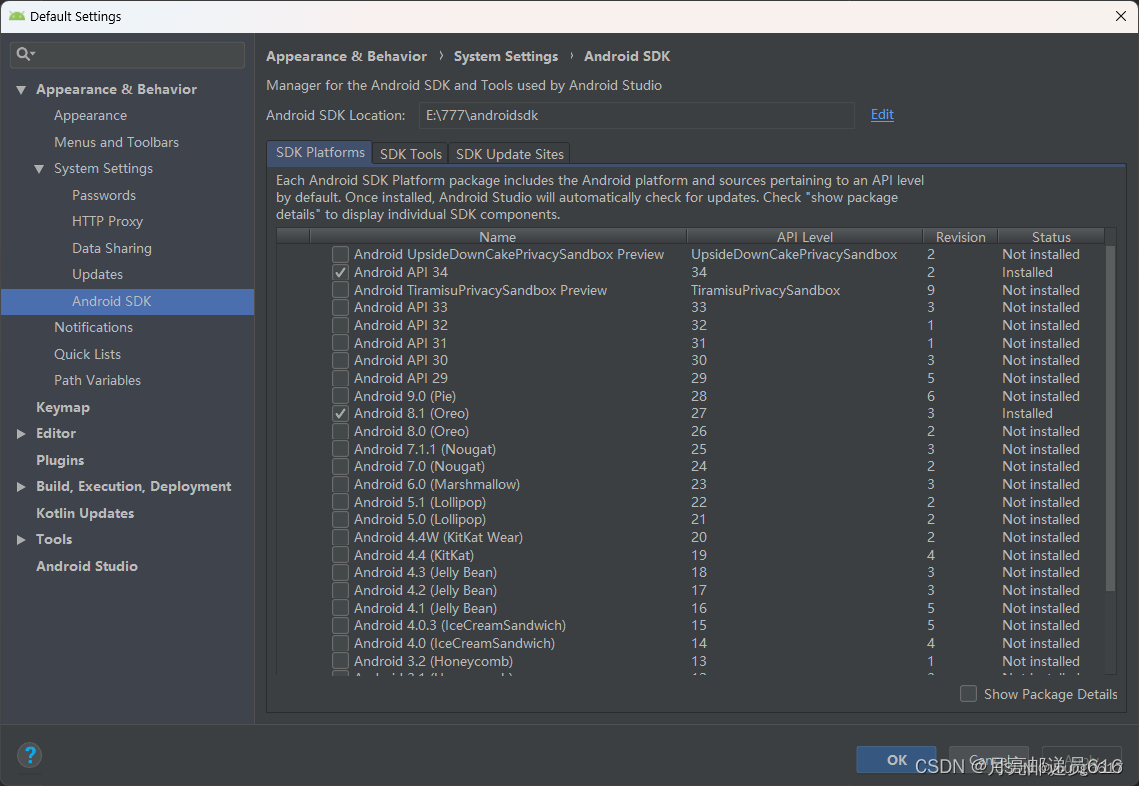Open Quick Lists settings
This screenshot has height=786, width=1139.
87,354
